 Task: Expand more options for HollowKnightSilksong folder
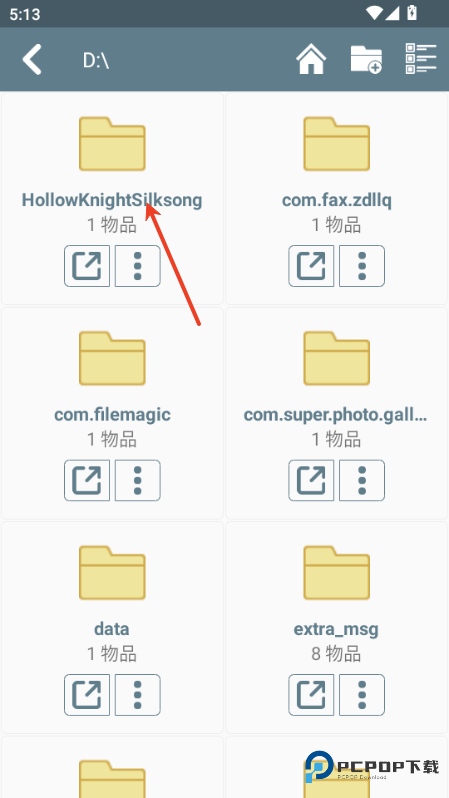tap(137, 266)
